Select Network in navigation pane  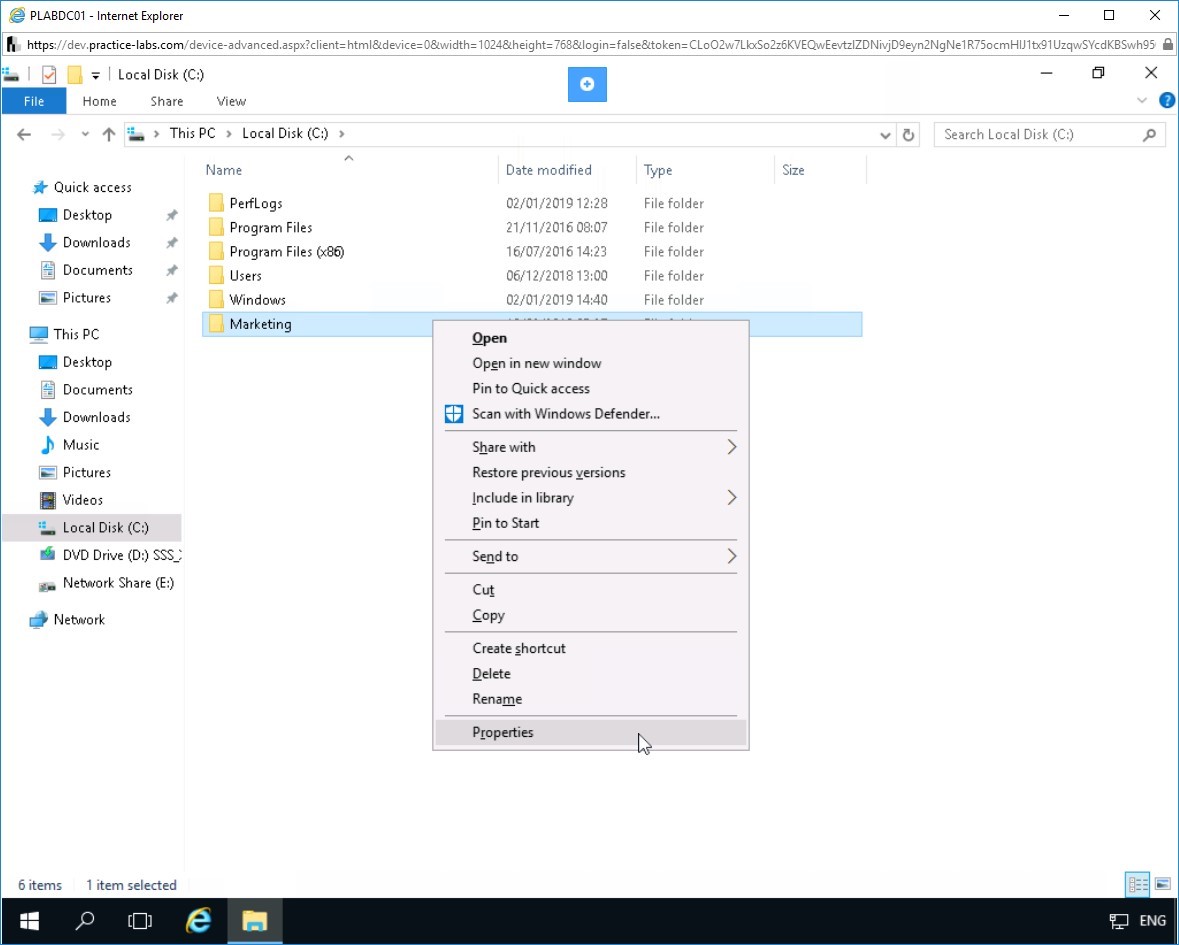79,619
